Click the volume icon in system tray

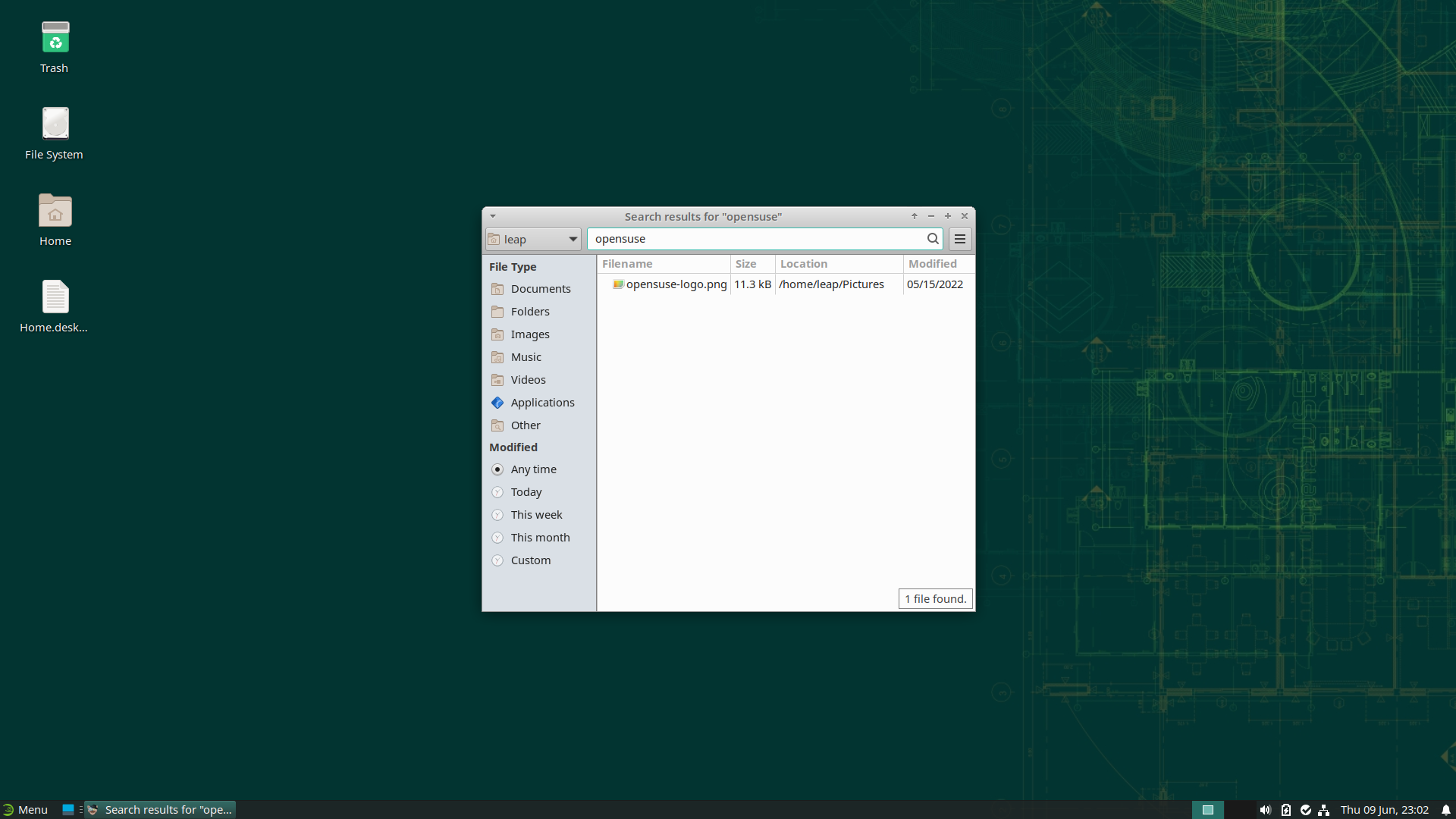[1265, 810]
